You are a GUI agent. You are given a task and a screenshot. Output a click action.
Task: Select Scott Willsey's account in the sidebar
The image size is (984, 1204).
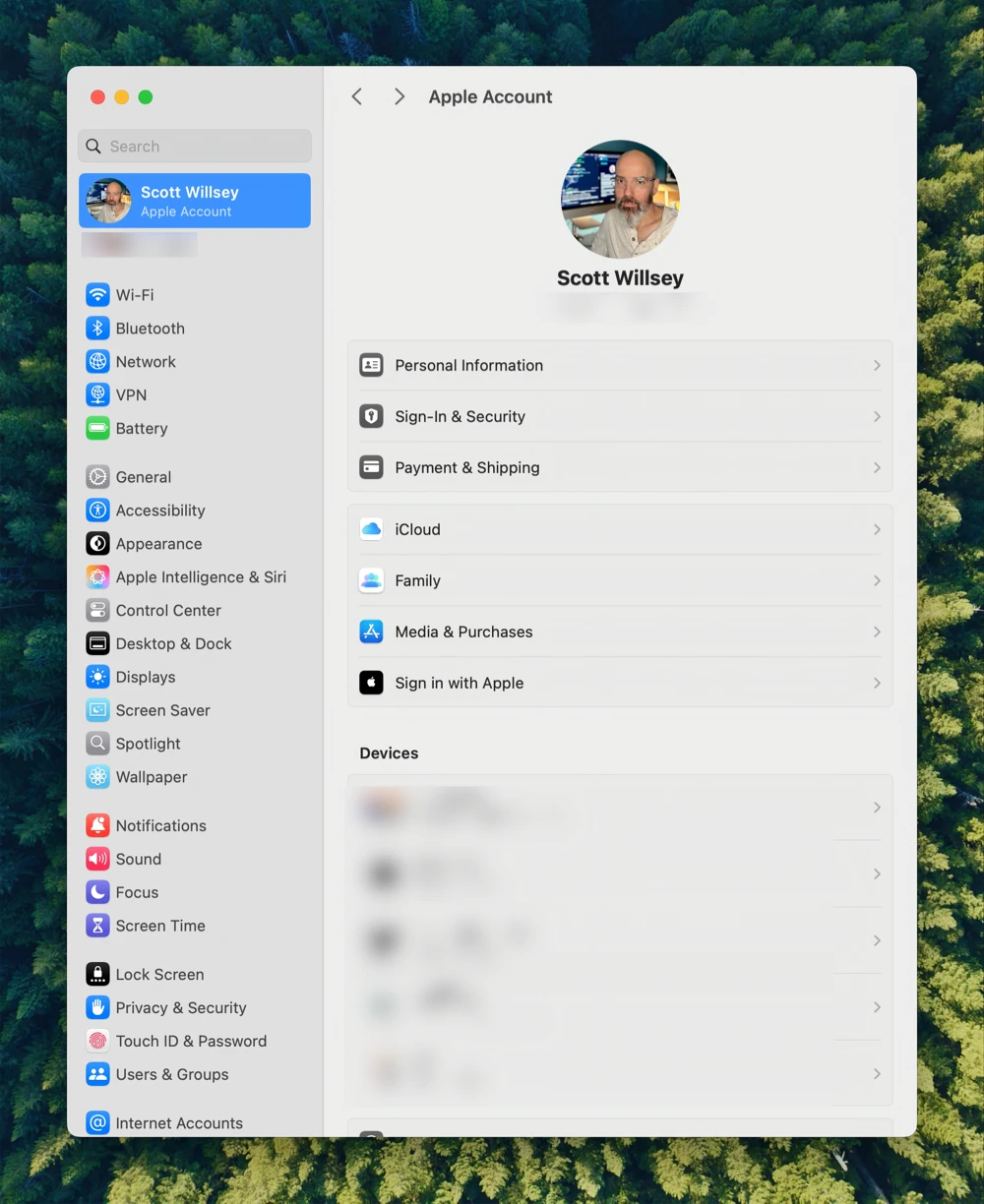click(194, 201)
